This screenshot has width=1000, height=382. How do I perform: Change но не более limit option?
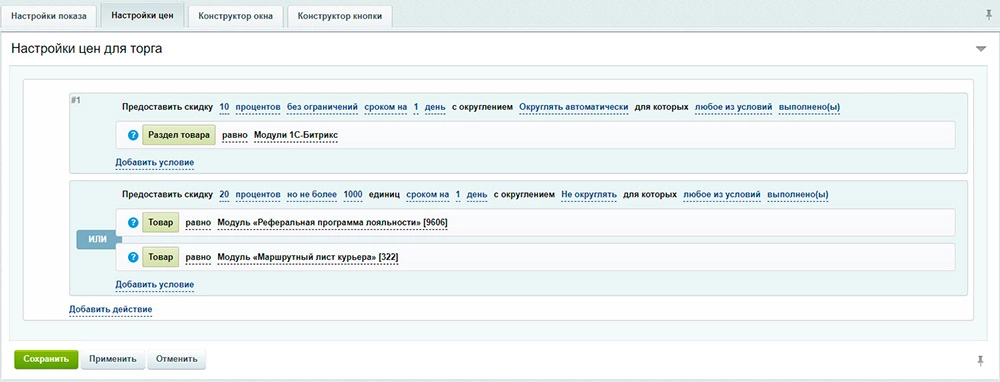311,194
